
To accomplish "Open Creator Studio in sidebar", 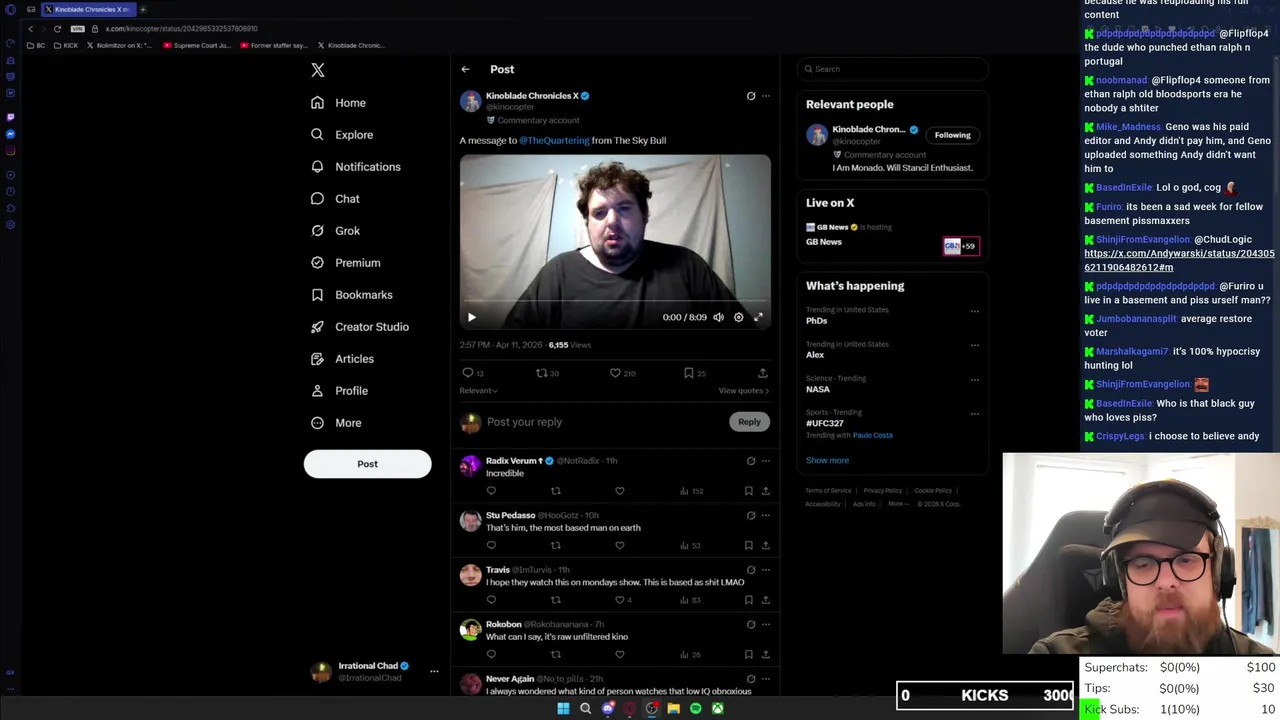I will tap(360, 327).
